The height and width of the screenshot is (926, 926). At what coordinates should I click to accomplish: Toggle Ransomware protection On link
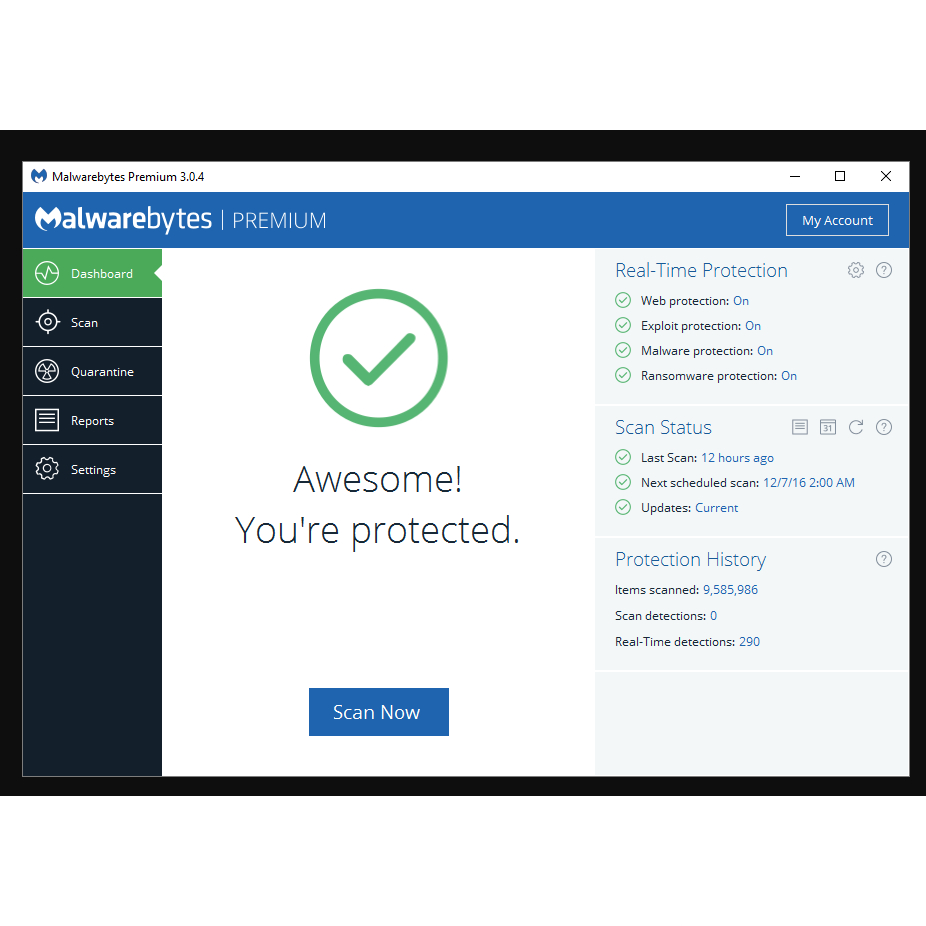tap(789, 376)
